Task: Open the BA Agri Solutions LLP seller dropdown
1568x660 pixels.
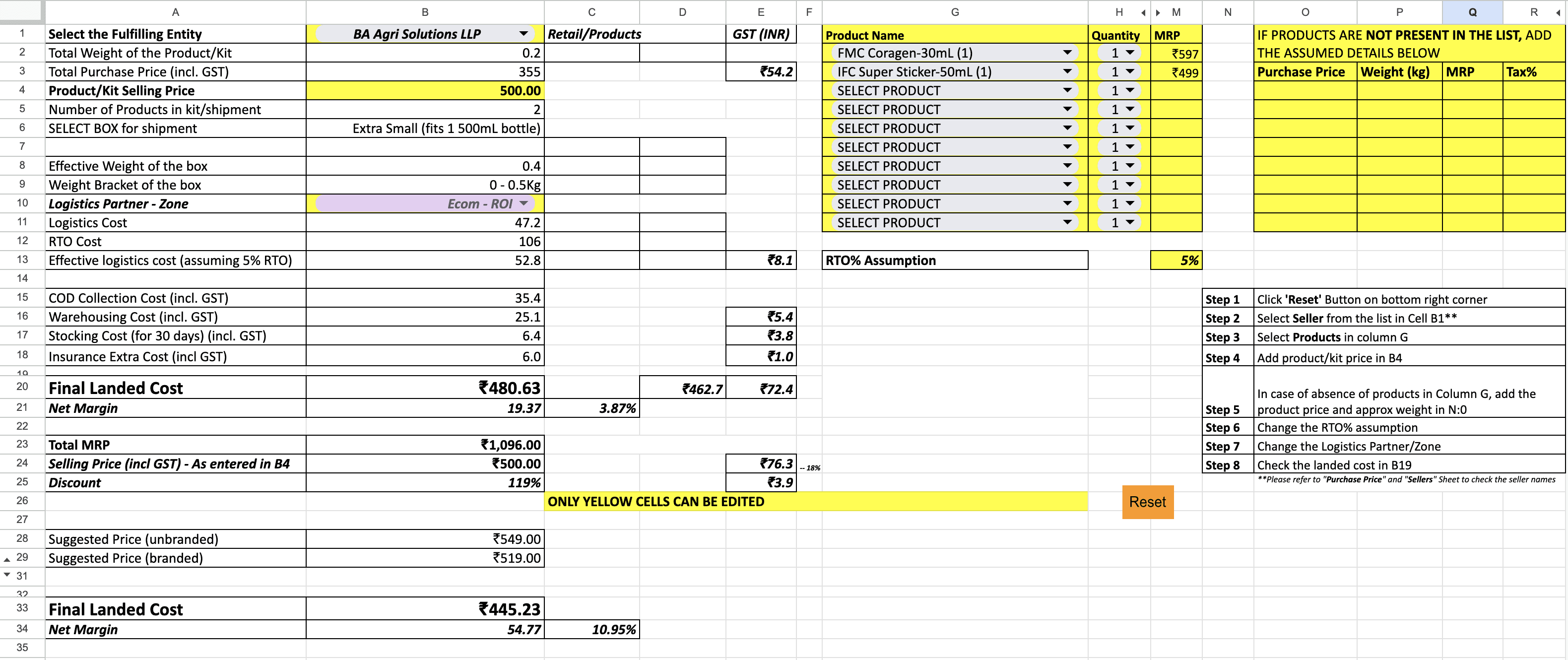Action: (x=523, y=34)
